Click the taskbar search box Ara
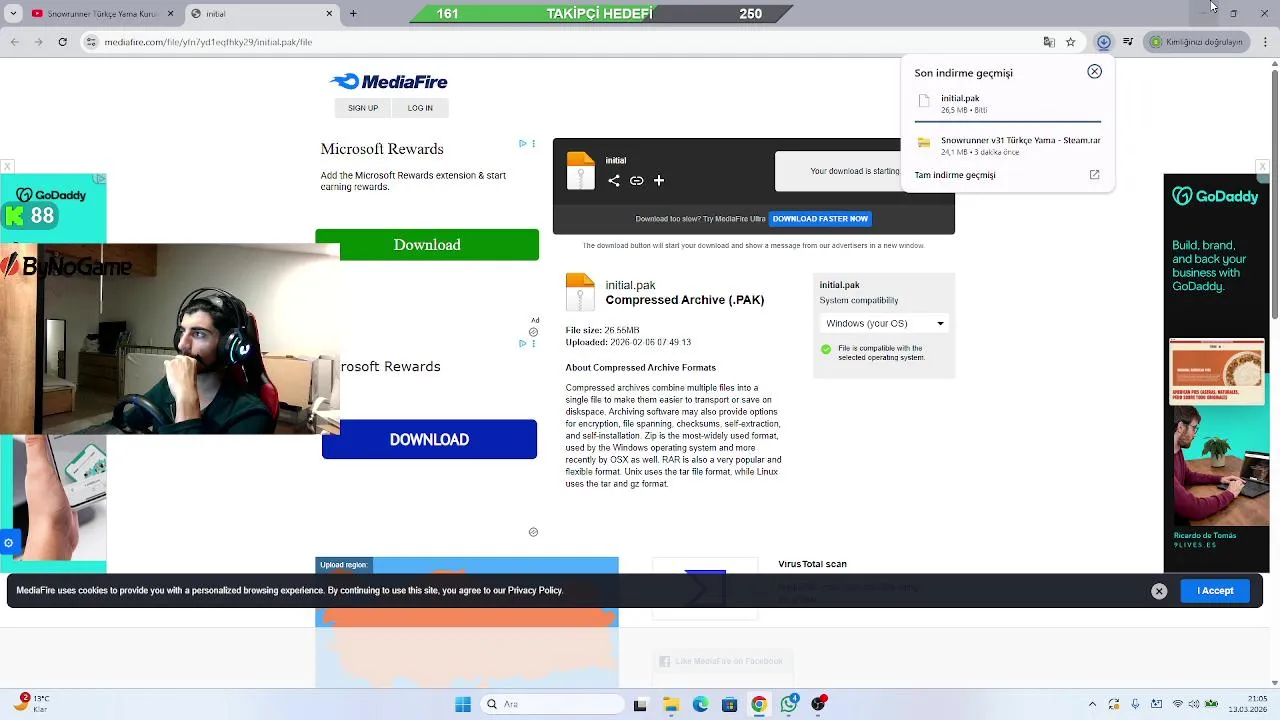 [551, 704]
